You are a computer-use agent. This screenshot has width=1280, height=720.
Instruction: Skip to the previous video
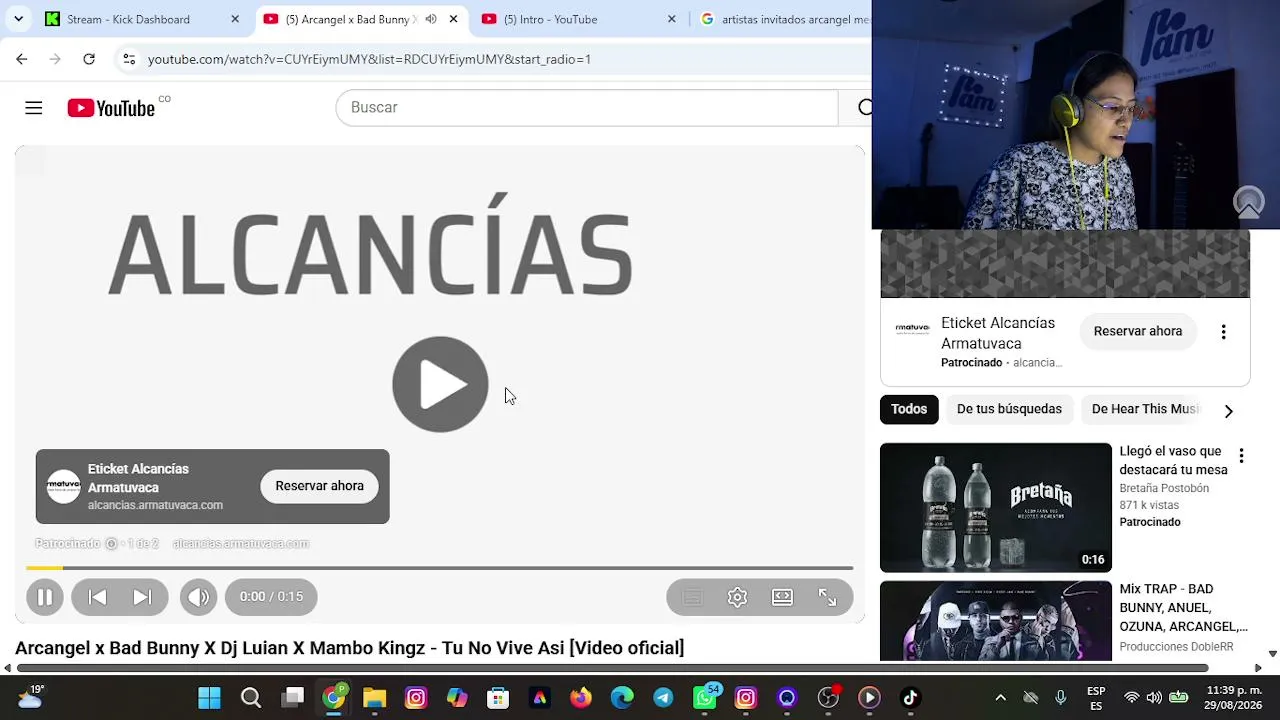97,597
